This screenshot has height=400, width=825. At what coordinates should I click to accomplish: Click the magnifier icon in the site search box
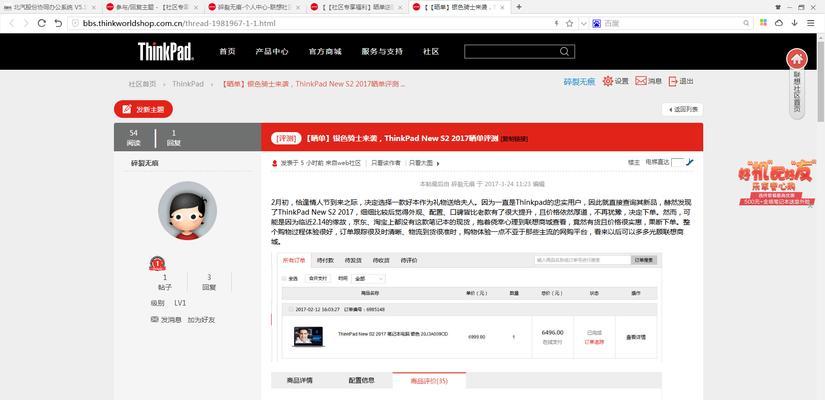click(565, 52)
